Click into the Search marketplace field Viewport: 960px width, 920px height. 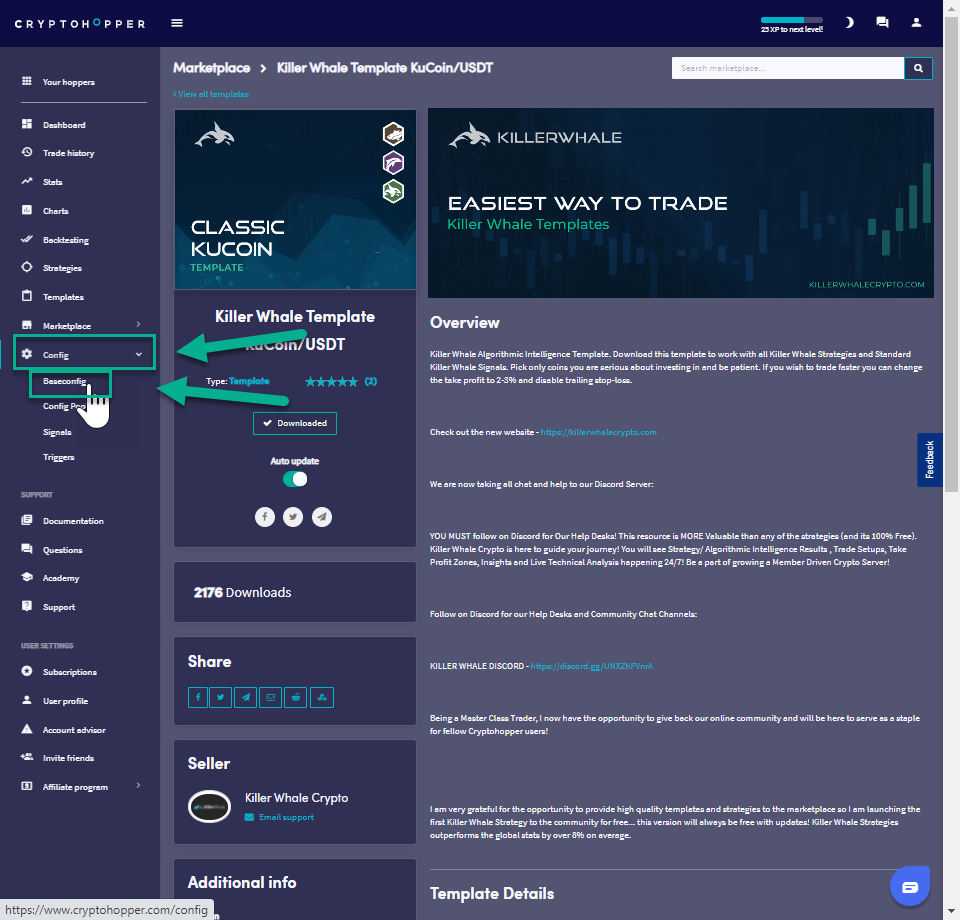[x=787, y=68]
